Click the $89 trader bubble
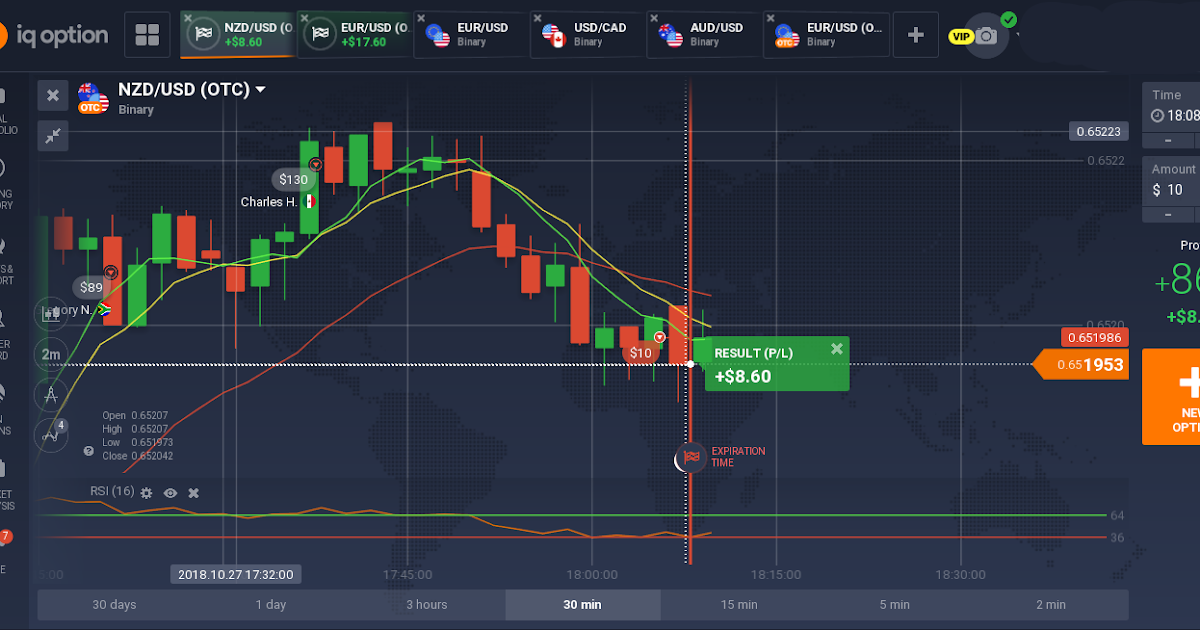The width and height of the screenshot is (1200, 630). [91, 288]
